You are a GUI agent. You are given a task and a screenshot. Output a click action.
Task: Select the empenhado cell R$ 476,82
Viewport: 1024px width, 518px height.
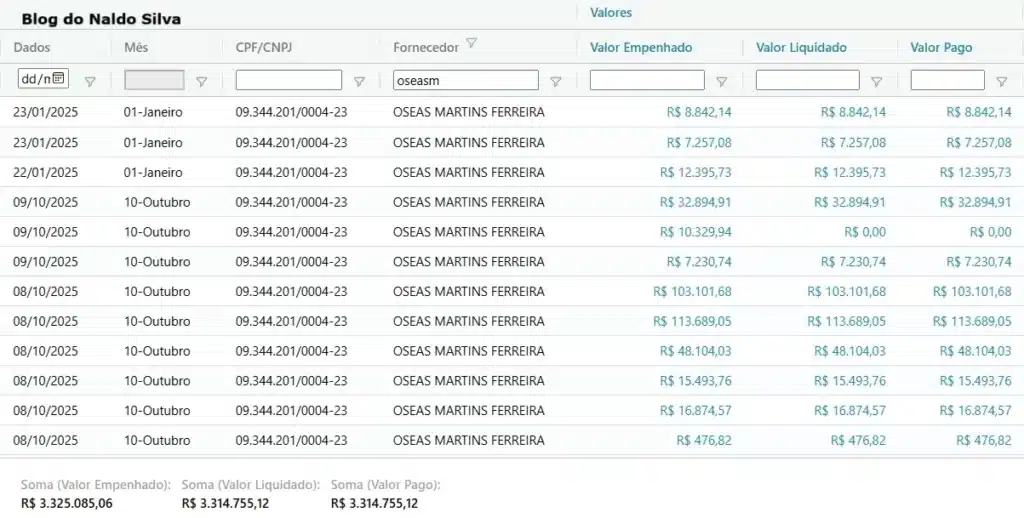704,440
